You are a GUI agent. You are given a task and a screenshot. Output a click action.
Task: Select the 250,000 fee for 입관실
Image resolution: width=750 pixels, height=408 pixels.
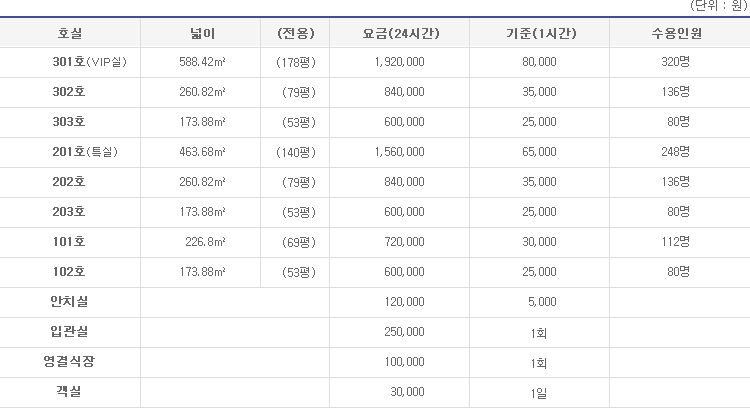click(404, 332)
